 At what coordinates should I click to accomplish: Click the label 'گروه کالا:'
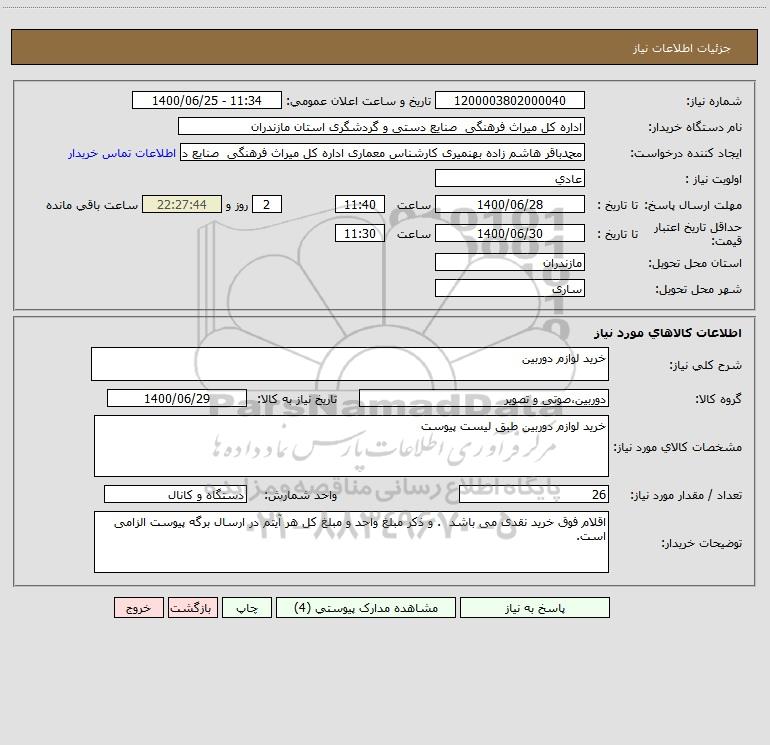click(718, 399)
